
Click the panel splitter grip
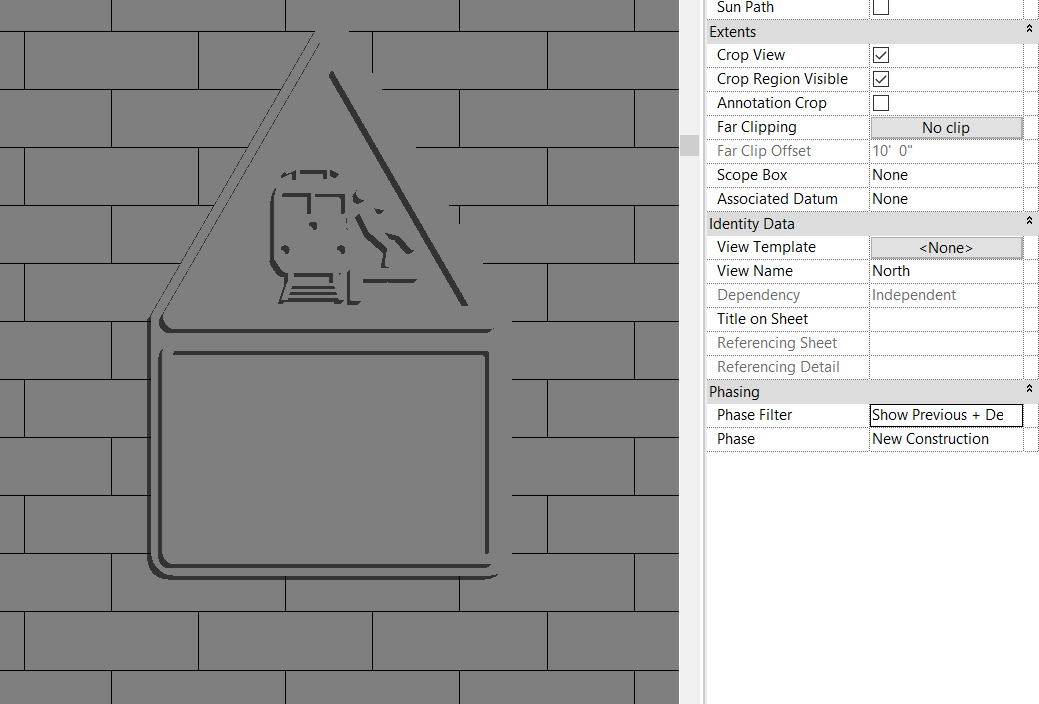coord(689,145)
